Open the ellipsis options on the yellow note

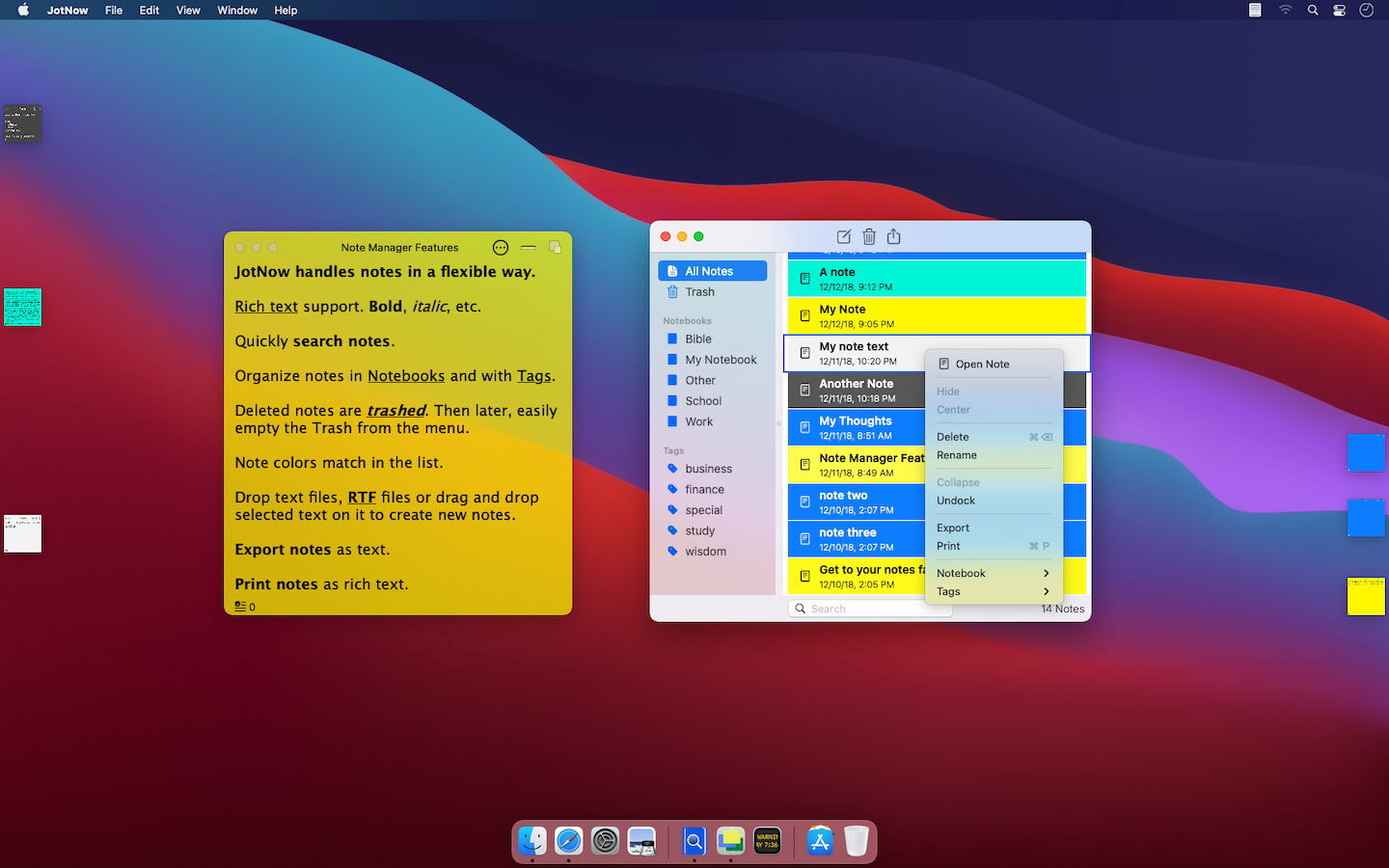click(x=500, y=248)
